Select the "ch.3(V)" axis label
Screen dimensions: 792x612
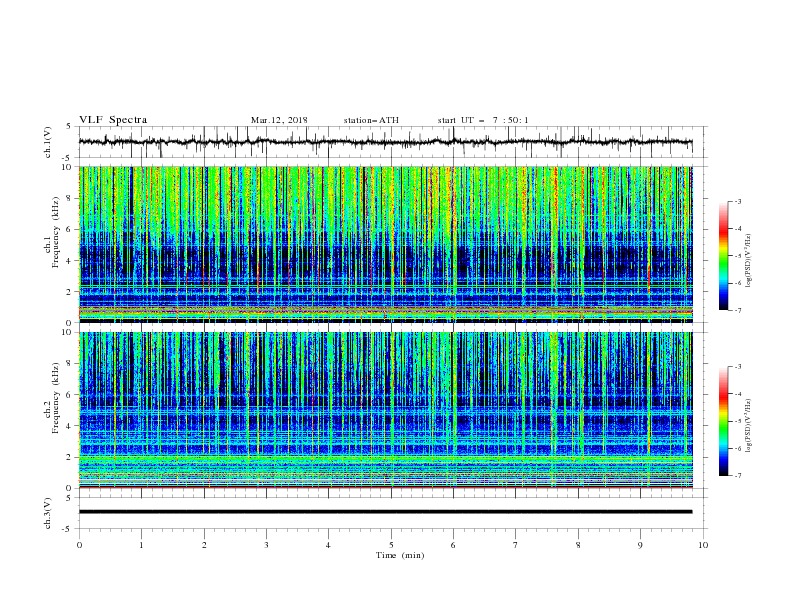48,513
